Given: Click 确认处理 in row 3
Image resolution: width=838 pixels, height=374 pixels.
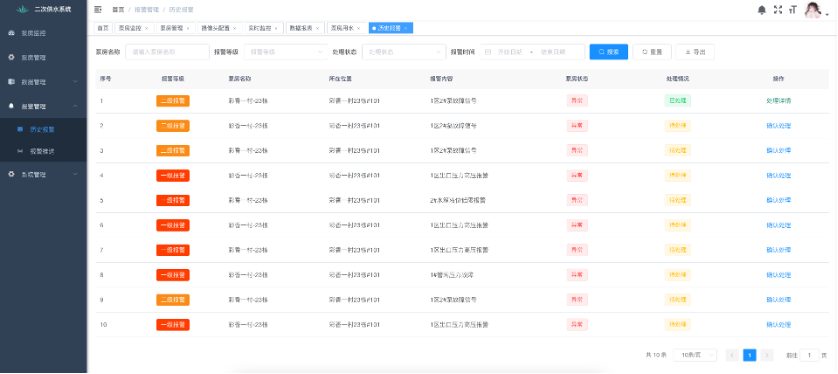Looking at the screenshot, I should [x=778, y=151].
